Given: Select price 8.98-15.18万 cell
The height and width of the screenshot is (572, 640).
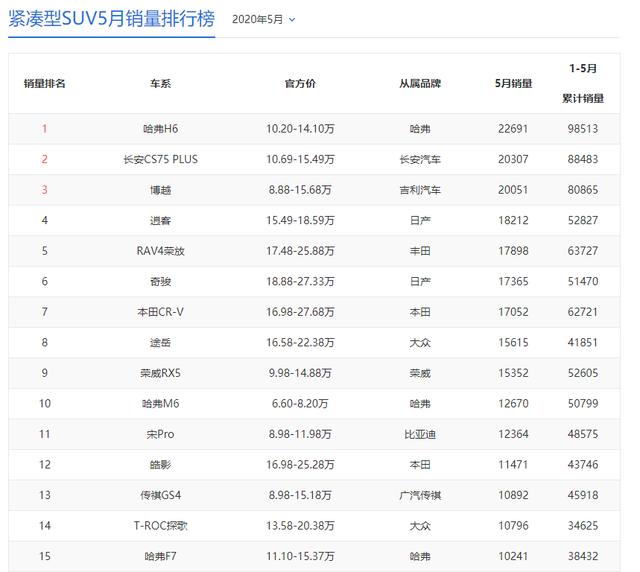Looking at the screenshot, I should [x=300, y=495].
